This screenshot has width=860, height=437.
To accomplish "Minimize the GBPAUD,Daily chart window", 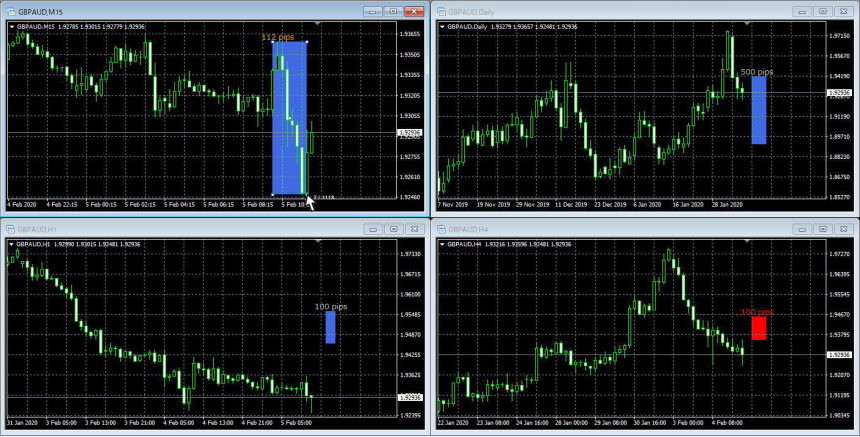I will (802, 11).
